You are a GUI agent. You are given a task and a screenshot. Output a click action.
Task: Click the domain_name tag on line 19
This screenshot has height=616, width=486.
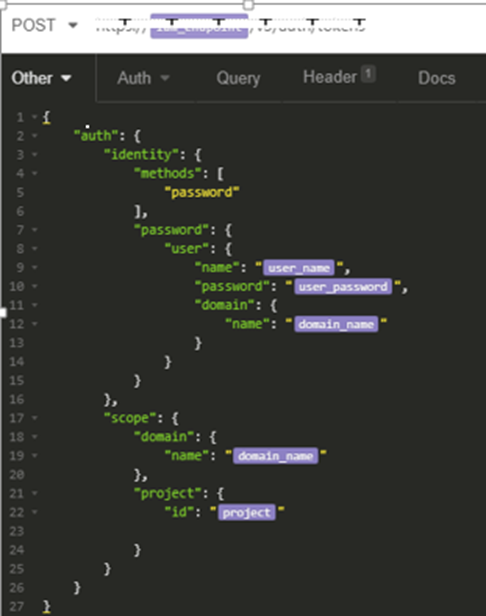click(x=275, y=456)
